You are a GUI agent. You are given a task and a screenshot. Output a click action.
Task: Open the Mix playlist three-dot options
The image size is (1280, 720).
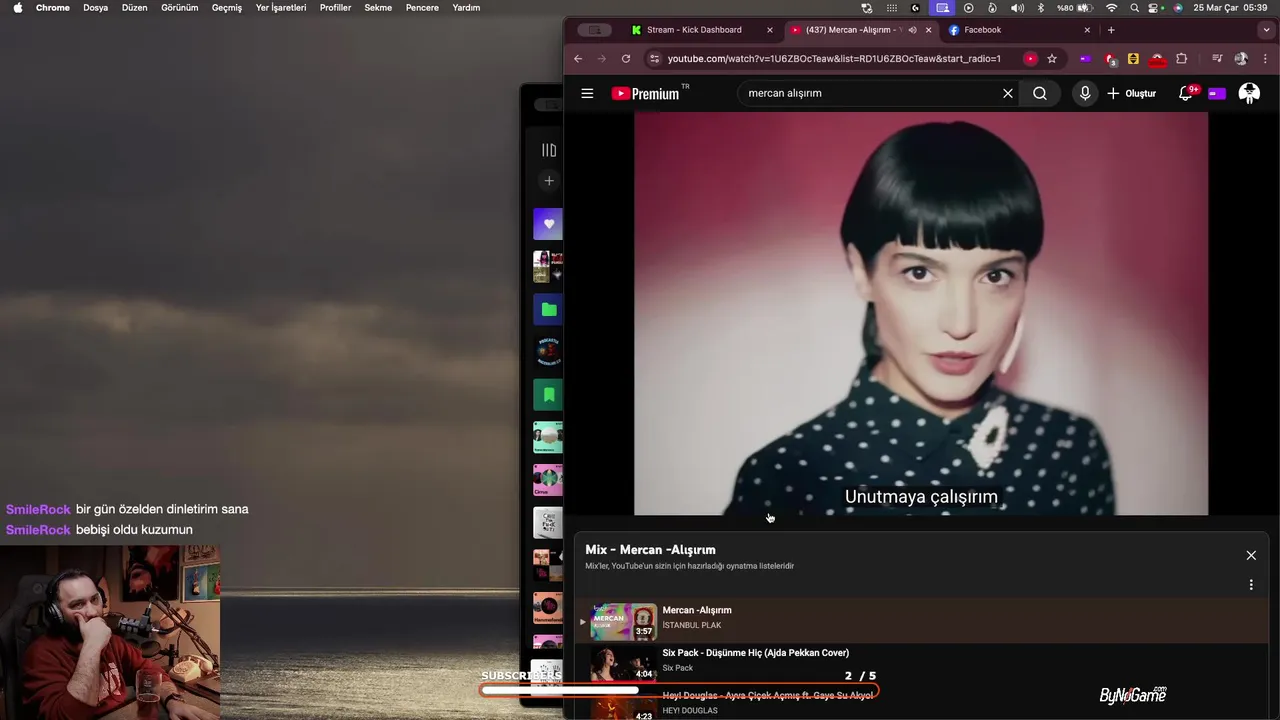1251,585
